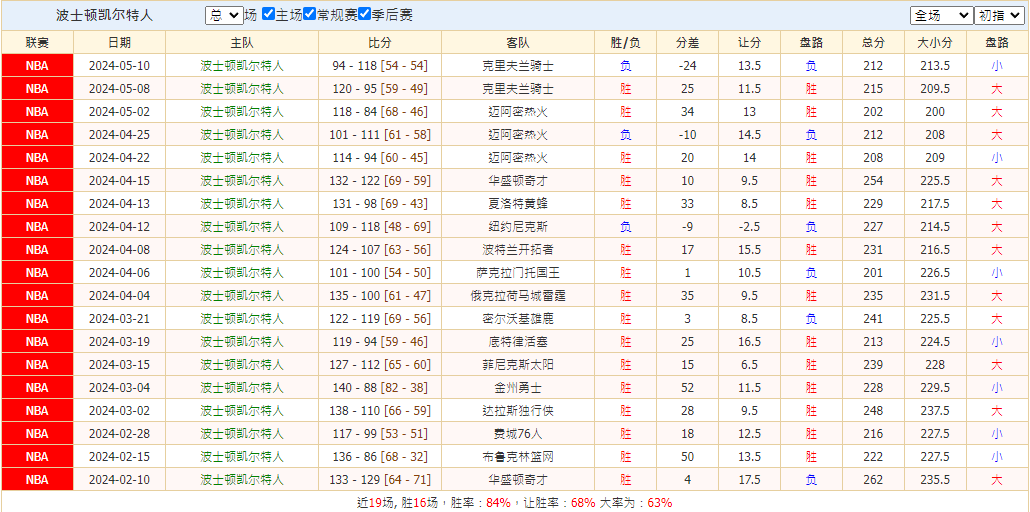The height and width of the screenshot is (512, 1030).
Task: Click the 日期 column header
Action: (x=119, y=43)
